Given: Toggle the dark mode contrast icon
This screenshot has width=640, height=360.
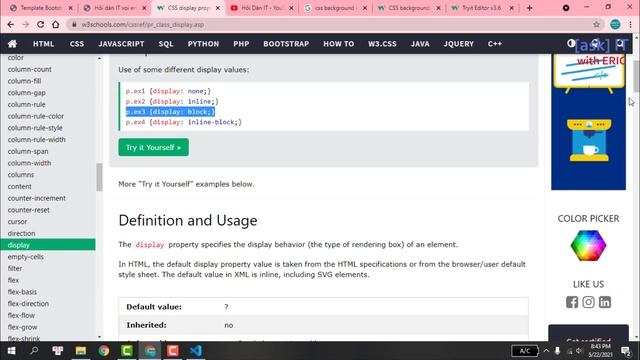Looking at the screenshot, I should (571, 43).
